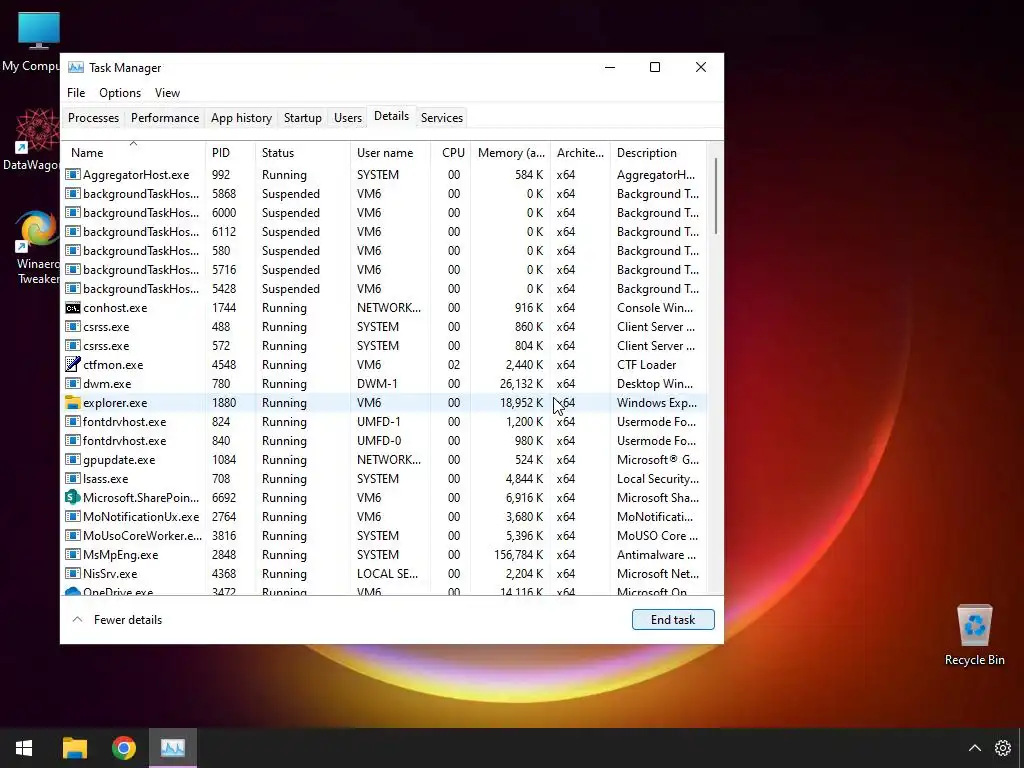Open the settings gear in system tray
The height and width of the screenshot is (768, 1024).
point(1002,748)
